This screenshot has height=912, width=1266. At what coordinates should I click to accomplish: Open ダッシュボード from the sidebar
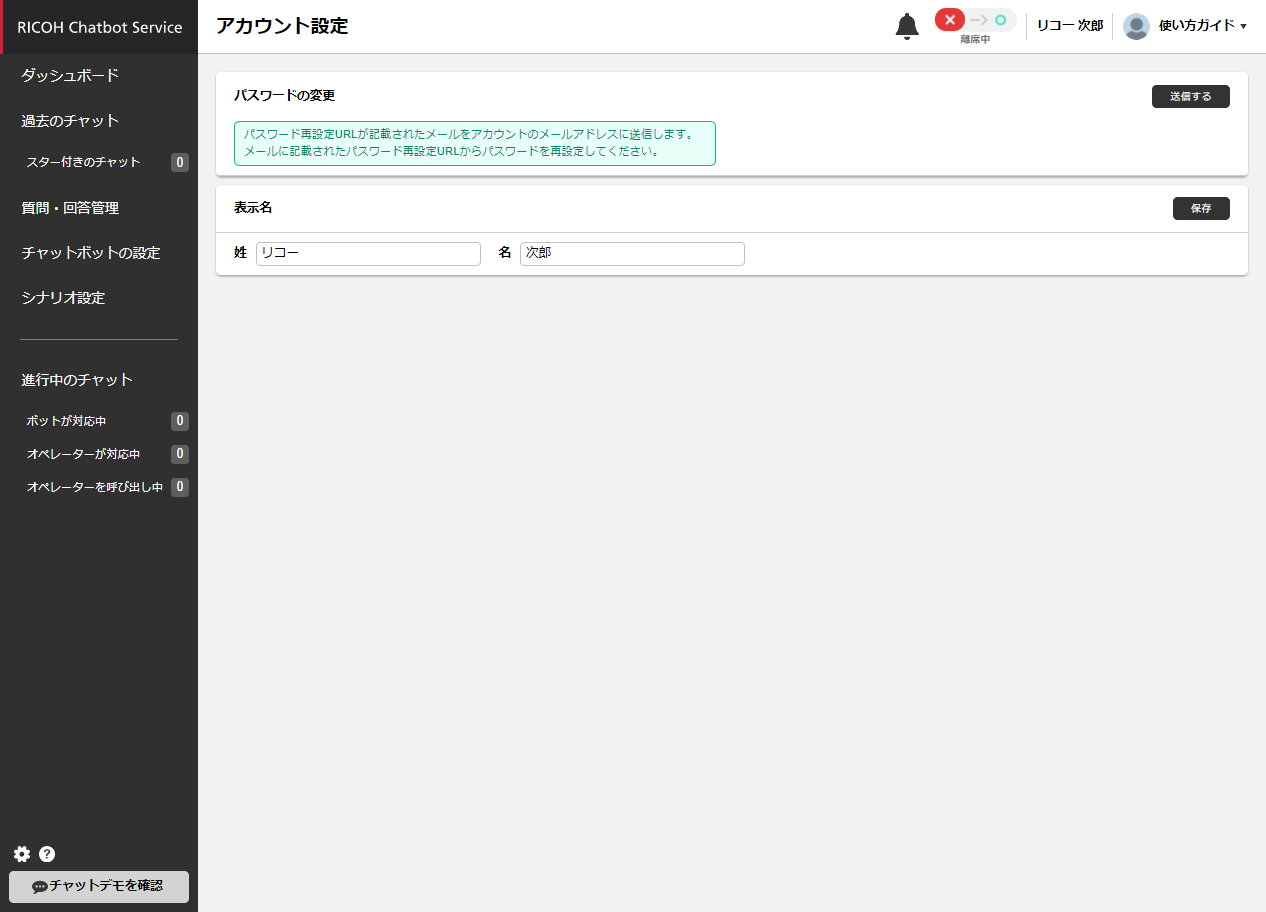tap(70, 76)
